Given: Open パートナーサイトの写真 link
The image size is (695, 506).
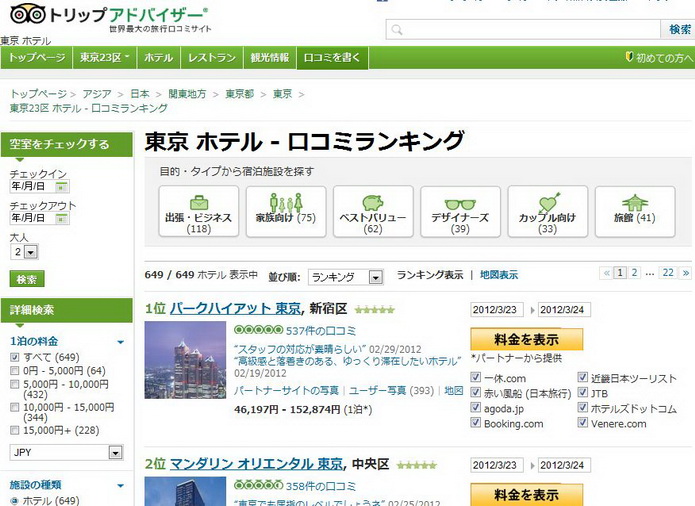Looking at the screenshot, I should 286,390.
